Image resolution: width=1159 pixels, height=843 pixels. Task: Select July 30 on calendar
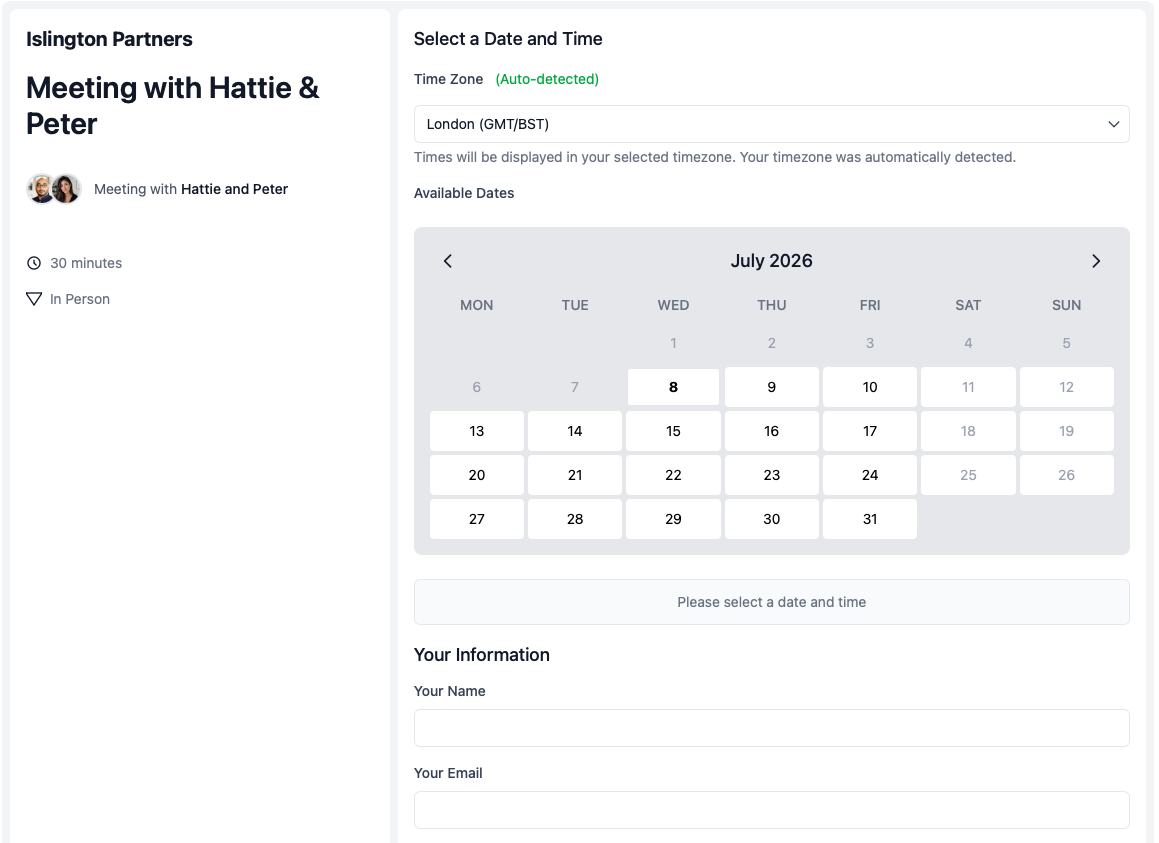click(772, 519)
